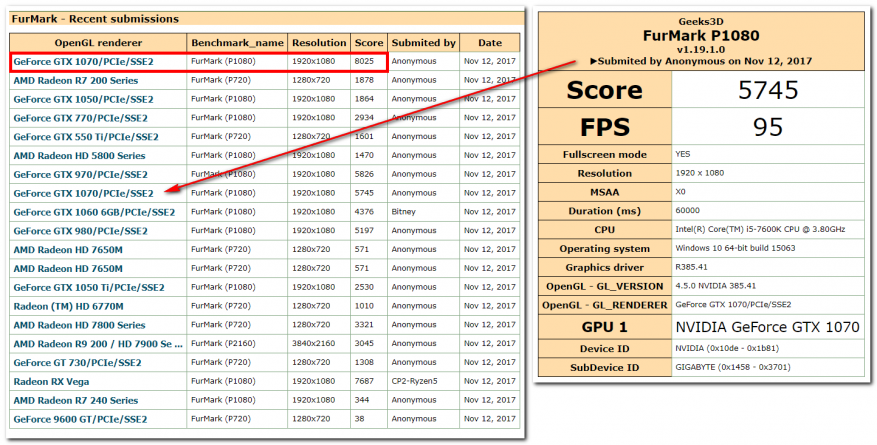Select the Intel Core i5-7600K CPU value

click(760, 229)
